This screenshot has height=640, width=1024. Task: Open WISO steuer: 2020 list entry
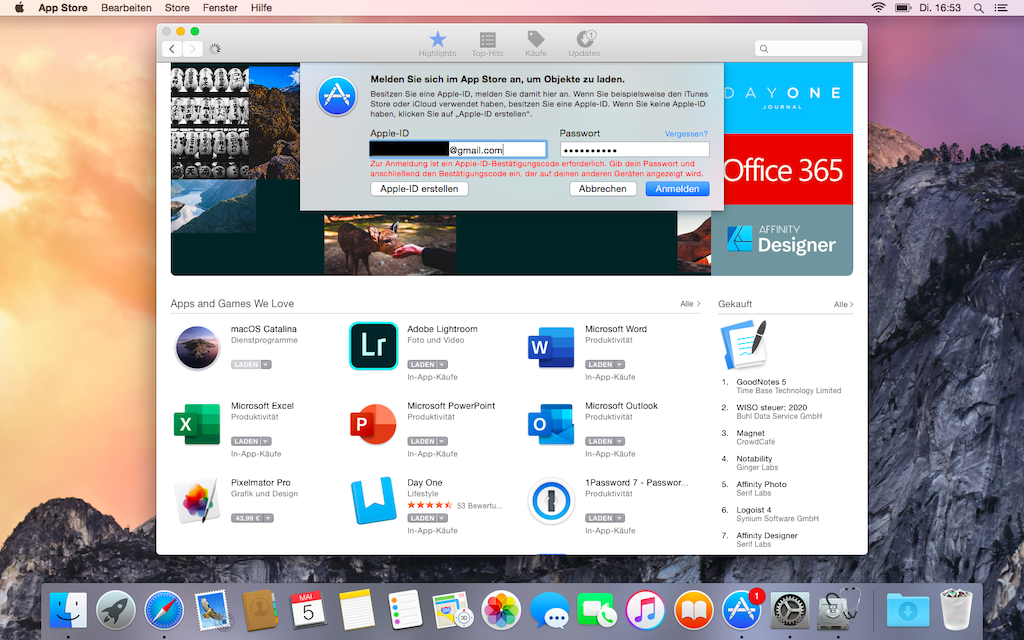772,408
